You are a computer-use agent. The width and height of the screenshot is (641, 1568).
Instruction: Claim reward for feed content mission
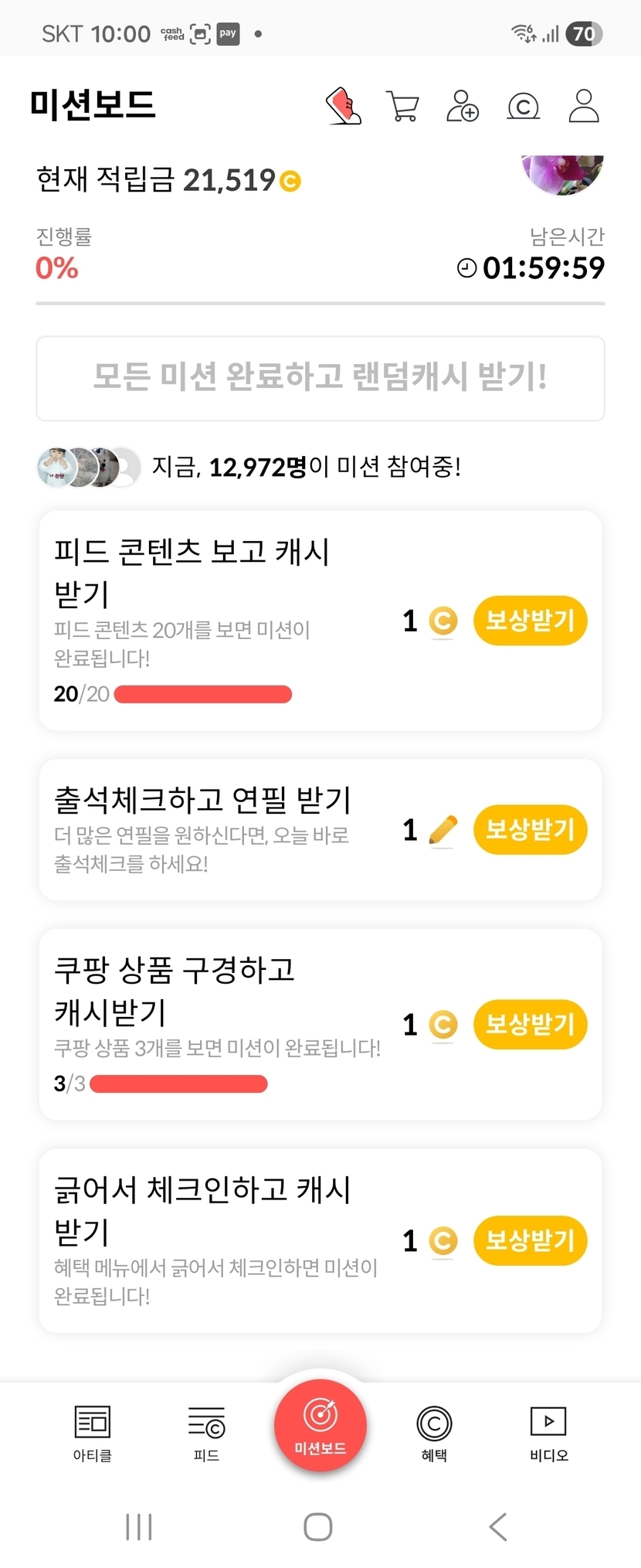point(530,621)
